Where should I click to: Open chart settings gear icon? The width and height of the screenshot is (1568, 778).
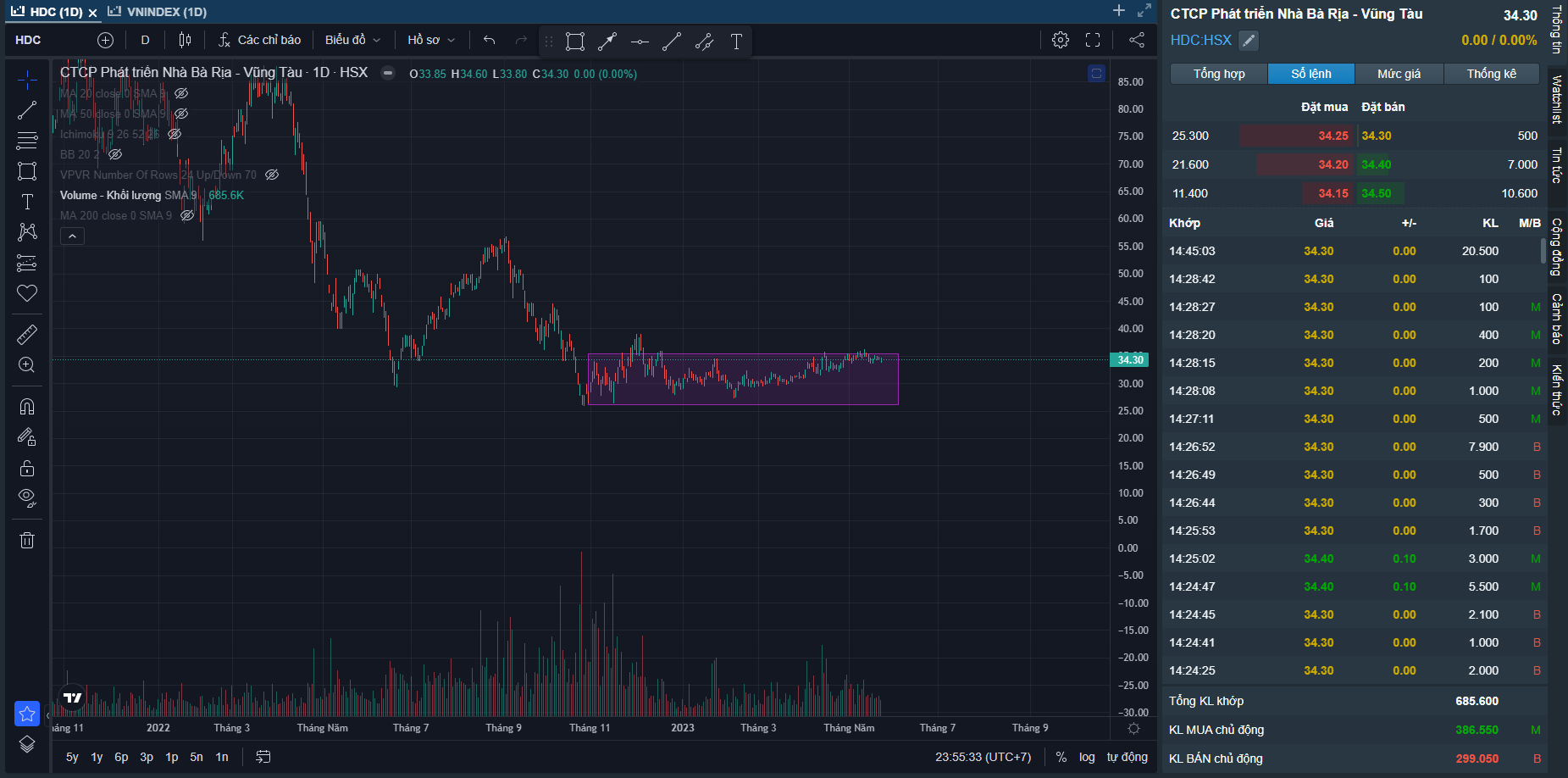tap(1060, 40)
